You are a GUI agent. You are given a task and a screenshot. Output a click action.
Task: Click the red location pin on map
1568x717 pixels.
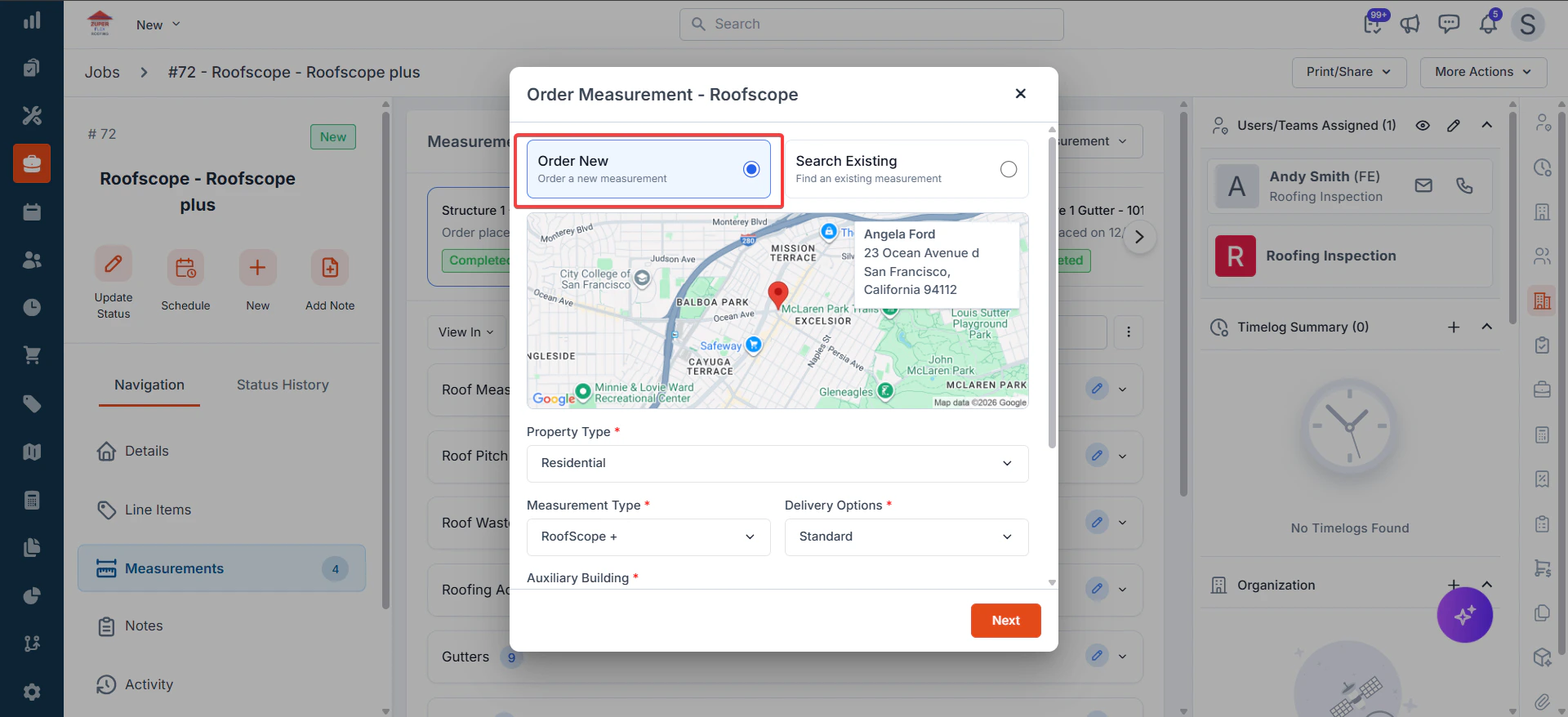click(778, 295)
